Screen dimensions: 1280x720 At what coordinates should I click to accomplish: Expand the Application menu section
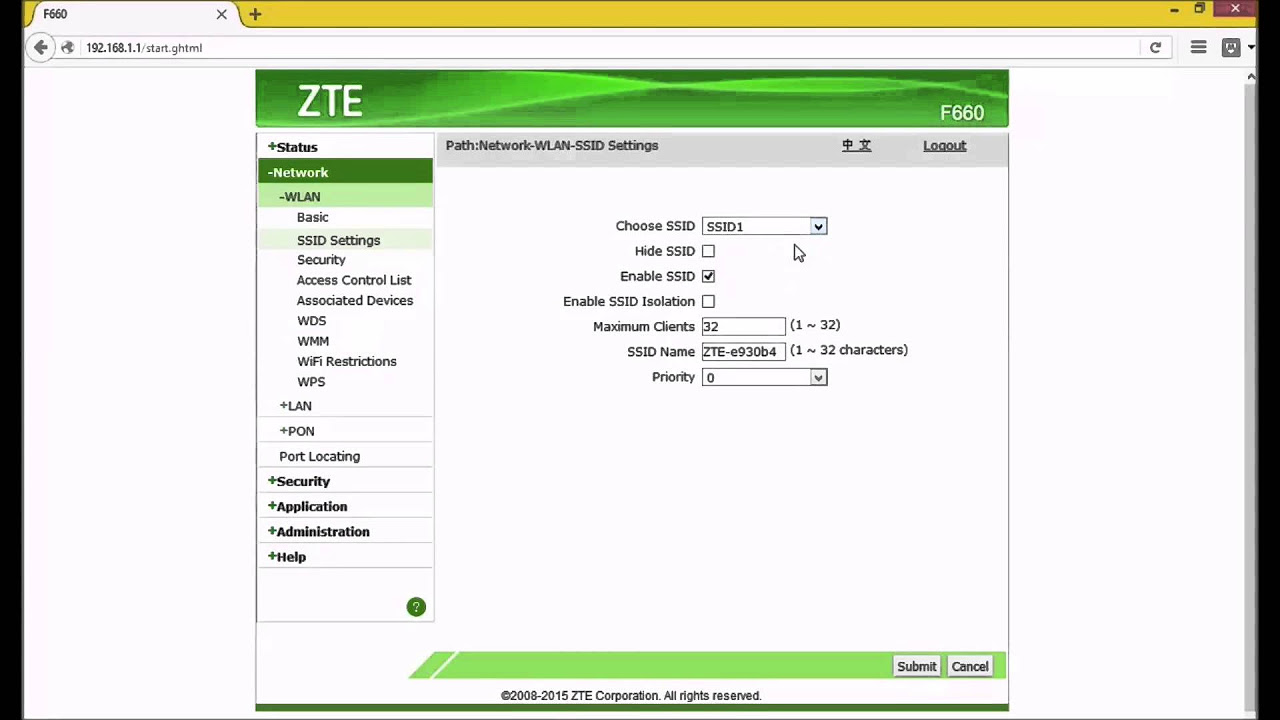tap(307, 506)
